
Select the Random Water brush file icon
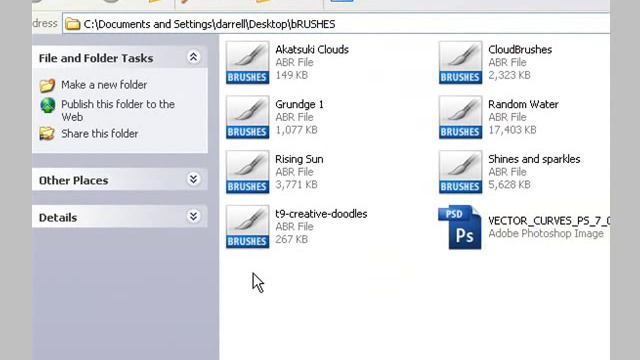click(x=460, y=117)
